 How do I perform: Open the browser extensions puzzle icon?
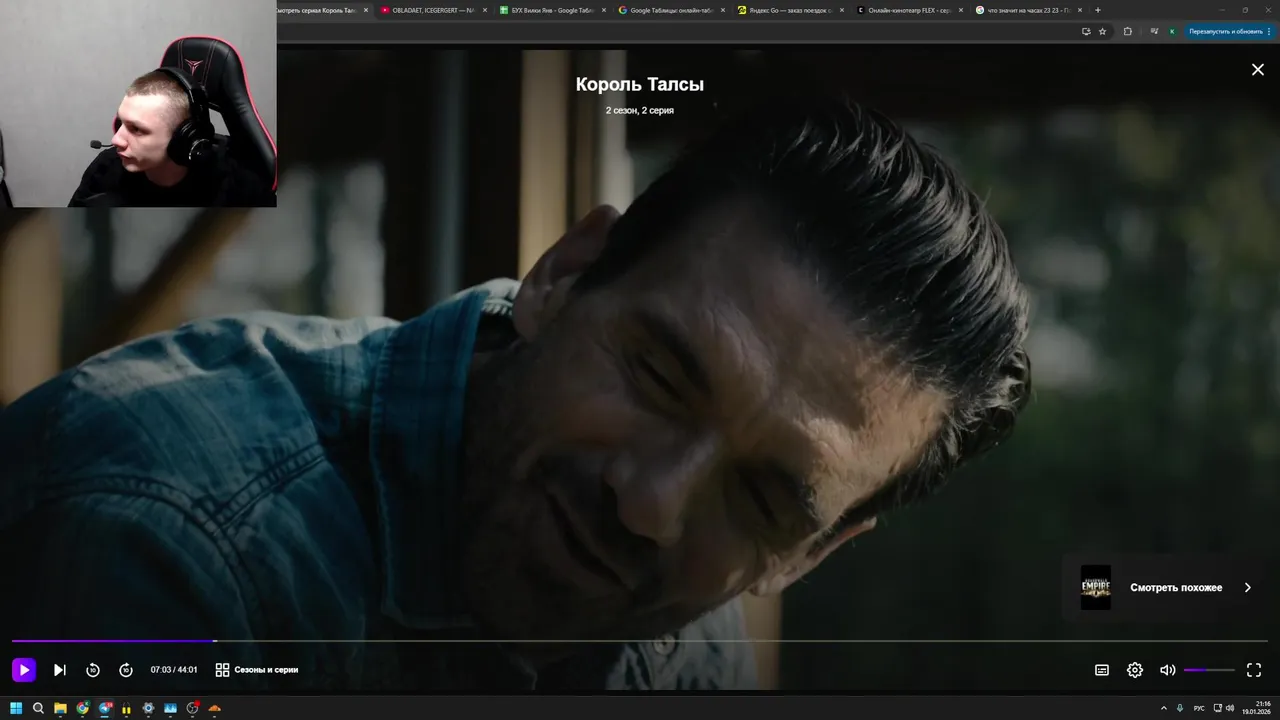[x=1128, y=31]
